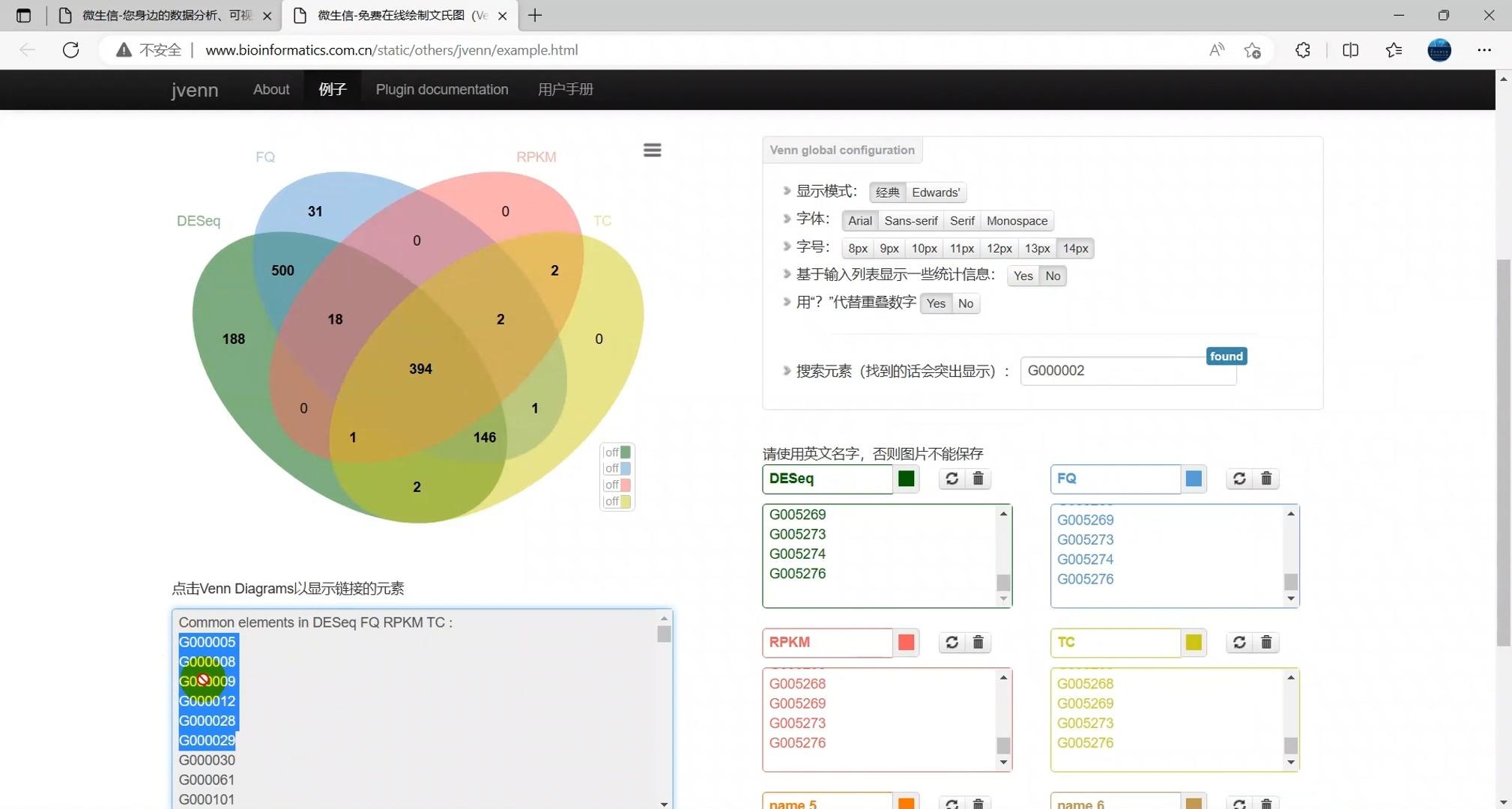The height and width of the screenshot is (809, 1512).
Task: Open the About page in navbar
Action: [x=270, y=89]
